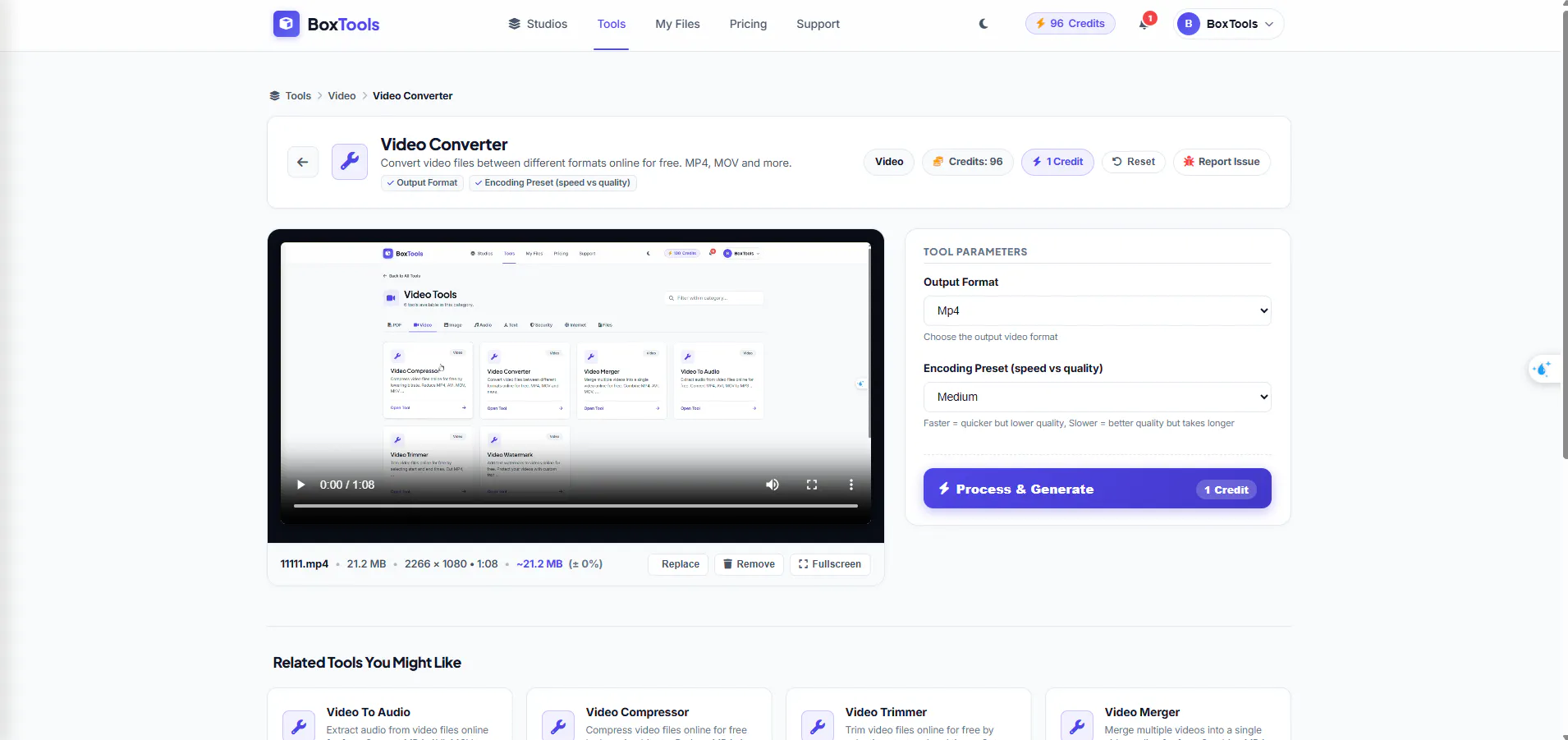
Task: Click the 1 Credit cost badge in header
Action: click(x=1057, y=162)
